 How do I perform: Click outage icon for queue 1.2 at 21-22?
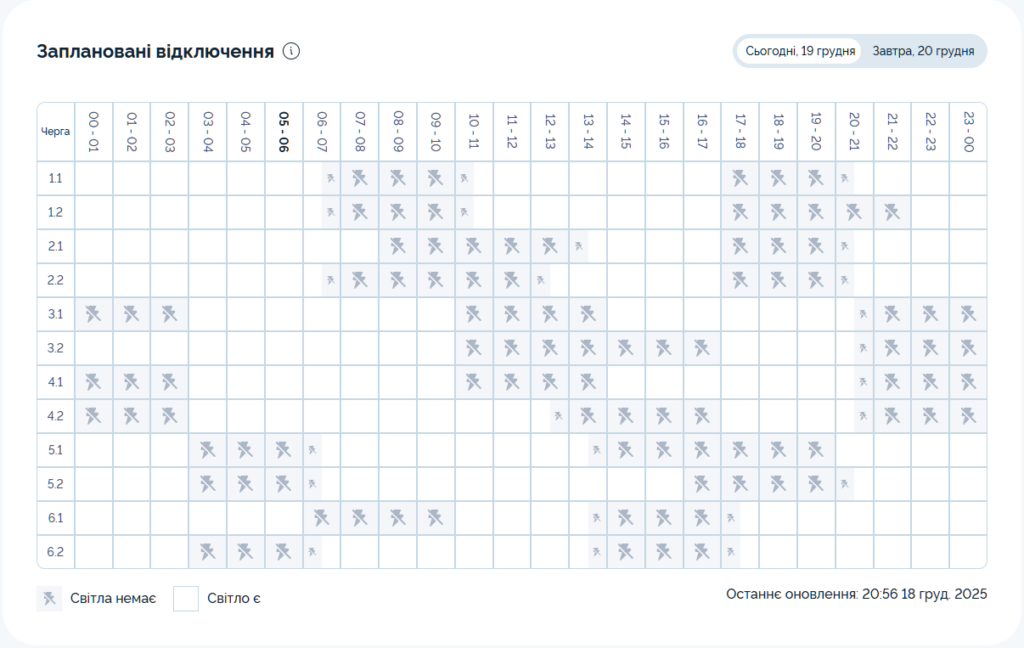click(892, 212)
